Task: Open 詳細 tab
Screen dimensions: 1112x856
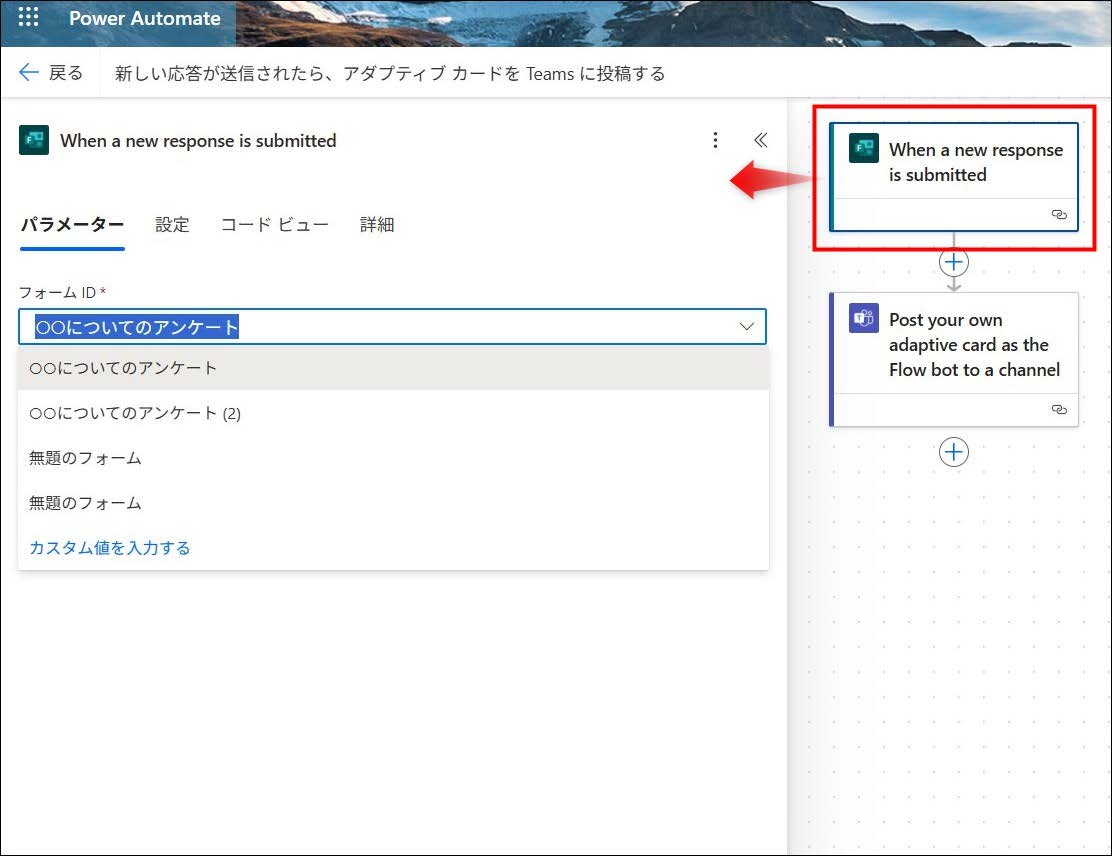Action: click(x=377, y=225)
